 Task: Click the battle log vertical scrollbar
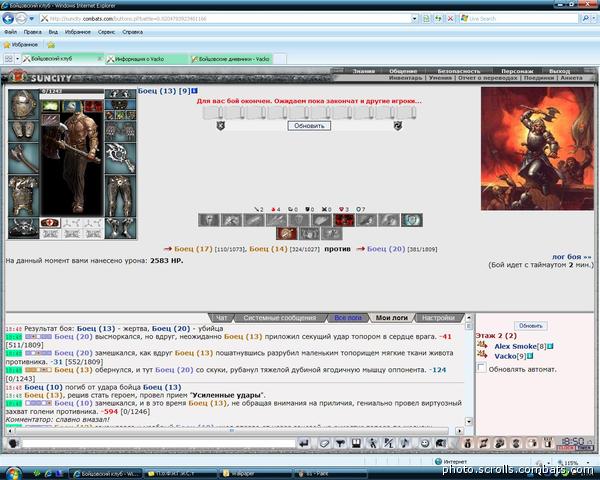click(x=470, y=371)
